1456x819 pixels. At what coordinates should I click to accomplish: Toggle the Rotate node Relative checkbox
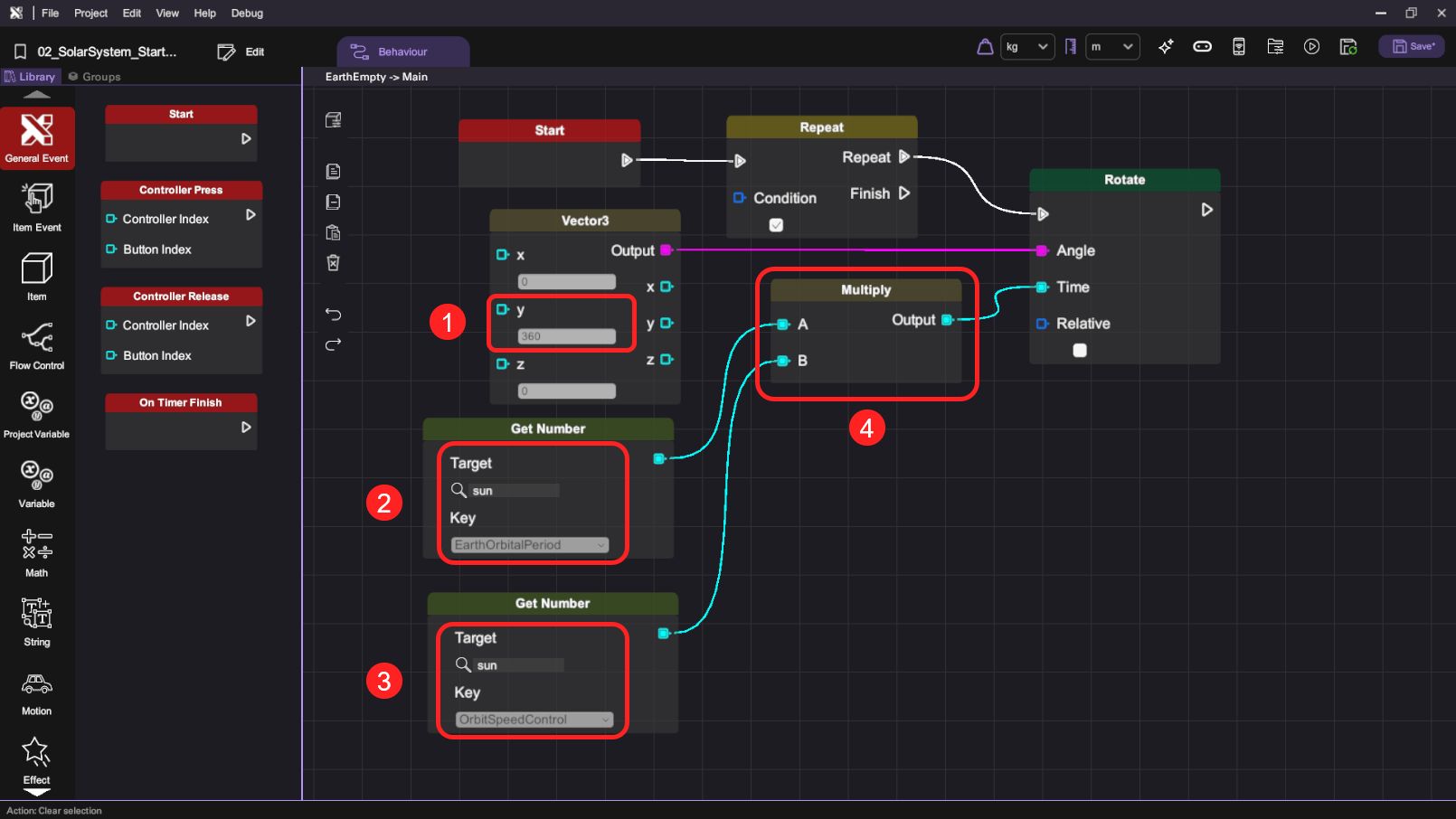click(x=1080, y=351)
